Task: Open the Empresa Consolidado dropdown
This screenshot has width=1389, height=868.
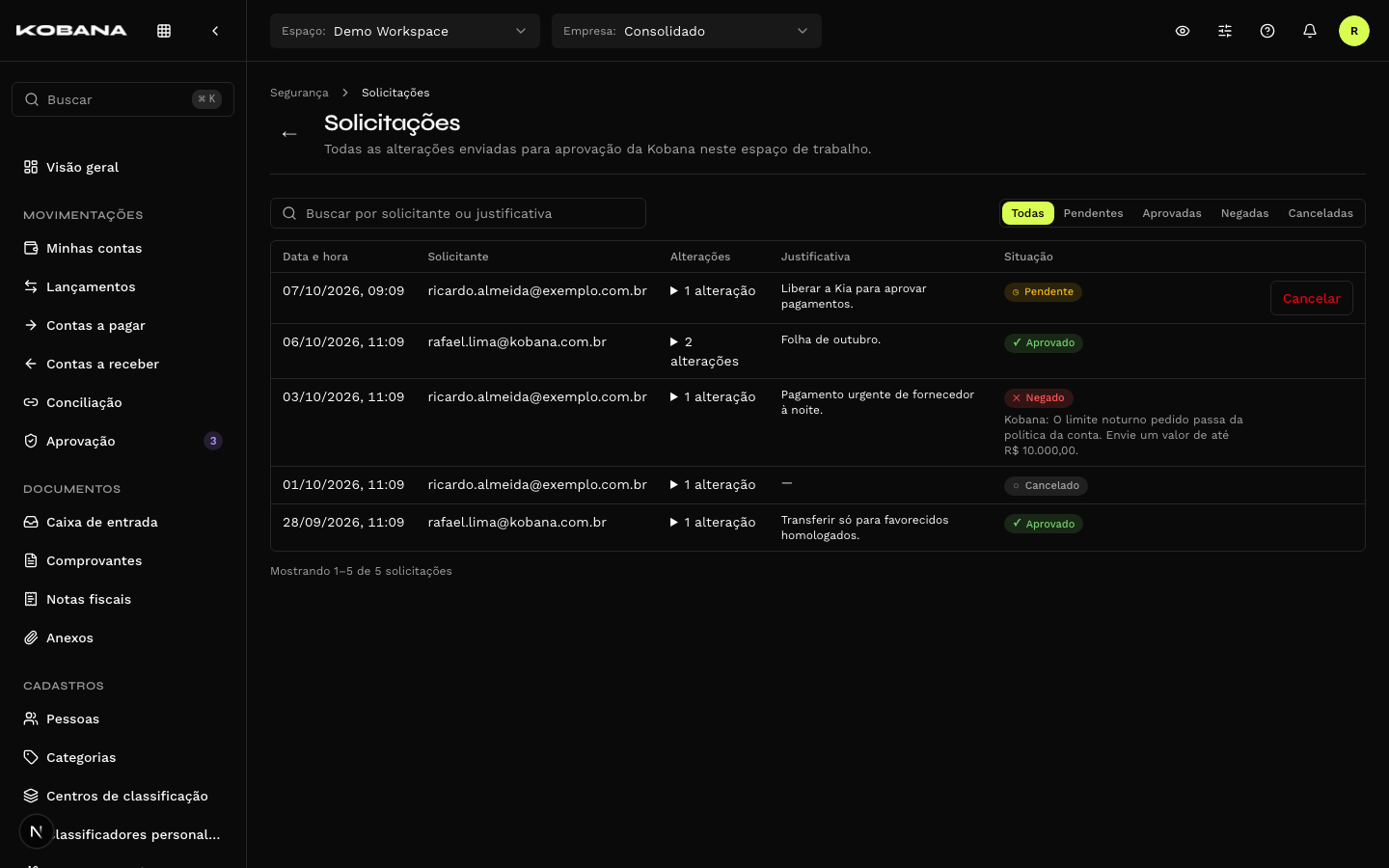Action: click(x=687, y=31)
